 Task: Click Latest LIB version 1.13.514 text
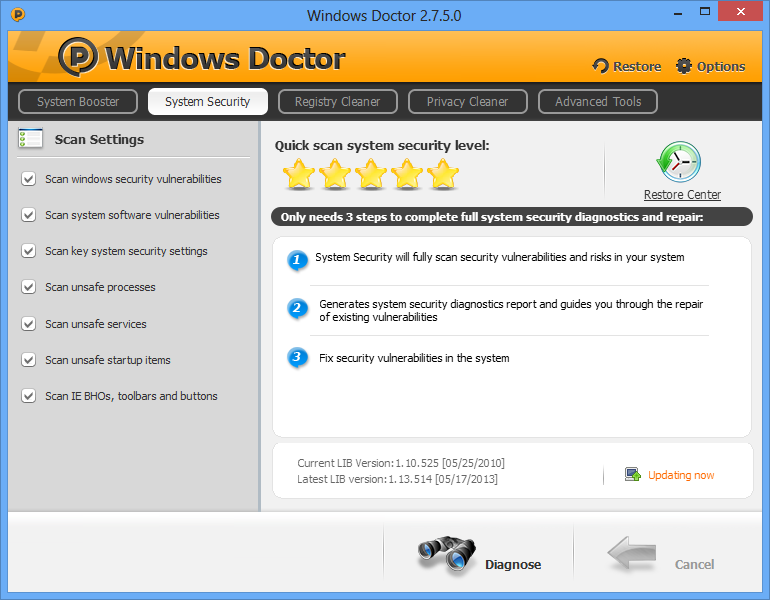(x=397, y=479)
